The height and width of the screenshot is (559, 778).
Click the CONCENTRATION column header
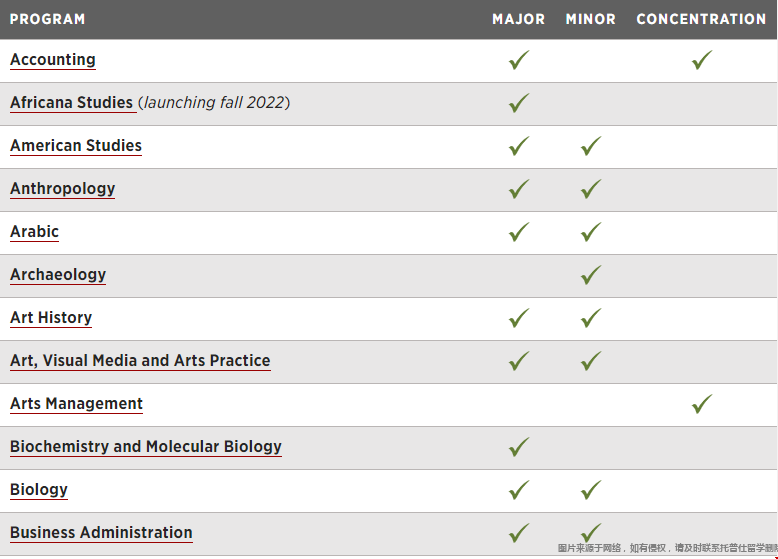[701, 19]
